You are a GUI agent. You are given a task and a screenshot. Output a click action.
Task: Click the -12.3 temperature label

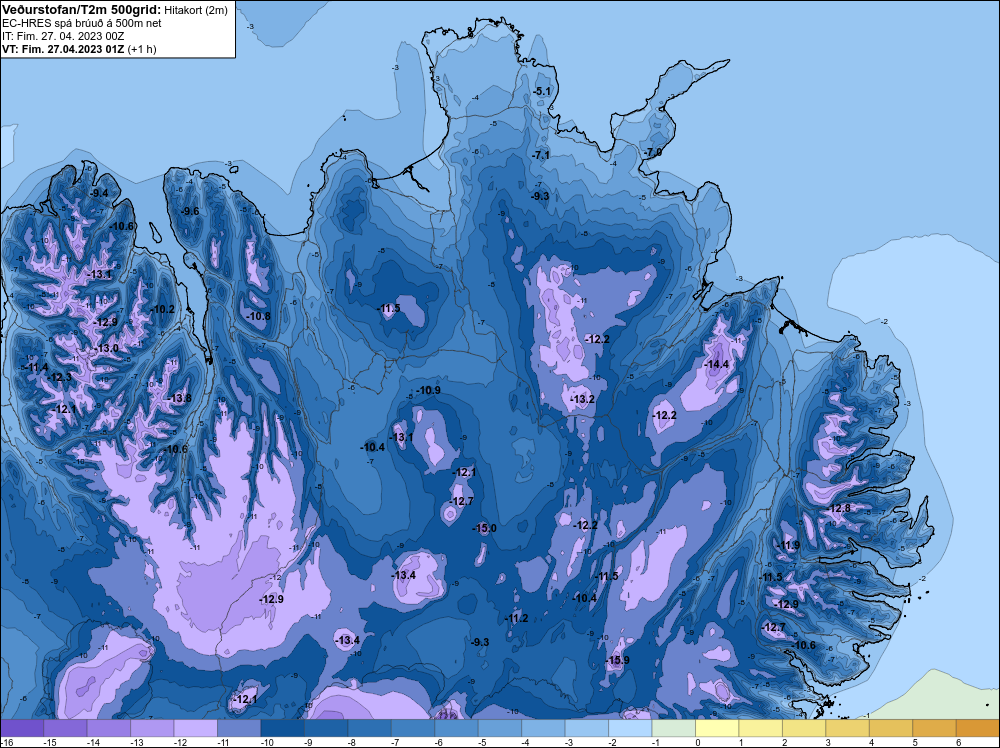click(x=60, y=377)
